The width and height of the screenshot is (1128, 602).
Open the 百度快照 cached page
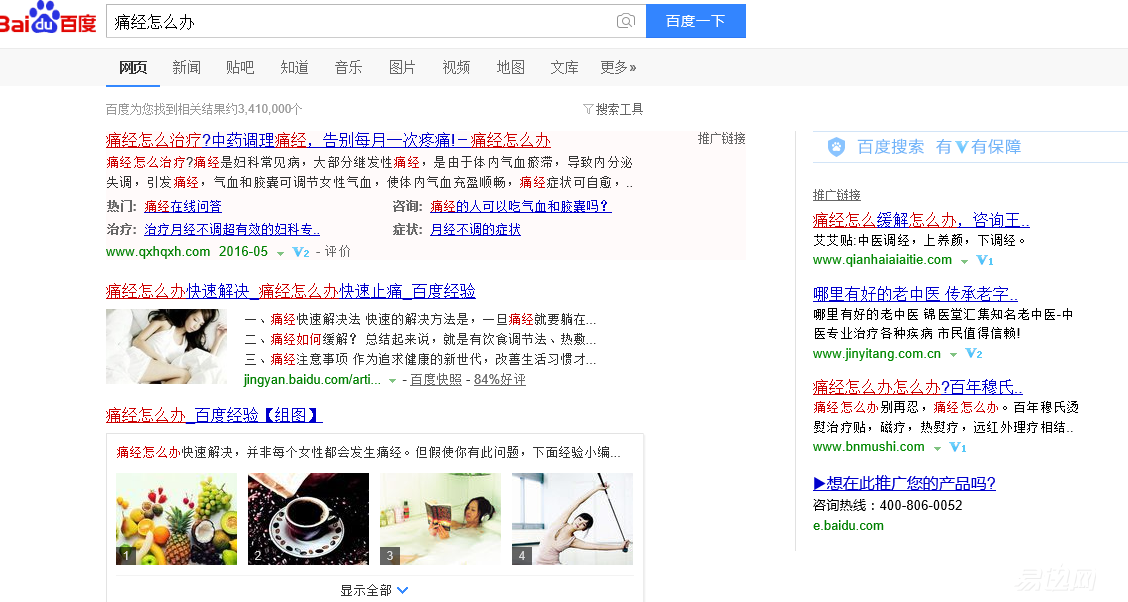tap(436, 380)
